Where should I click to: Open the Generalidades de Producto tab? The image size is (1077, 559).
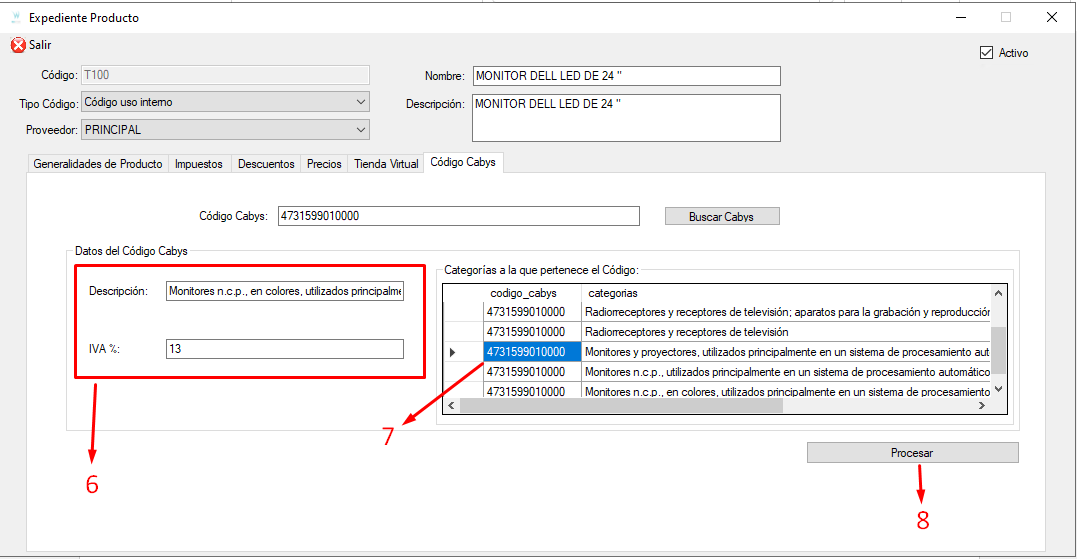tap(98, 164)
